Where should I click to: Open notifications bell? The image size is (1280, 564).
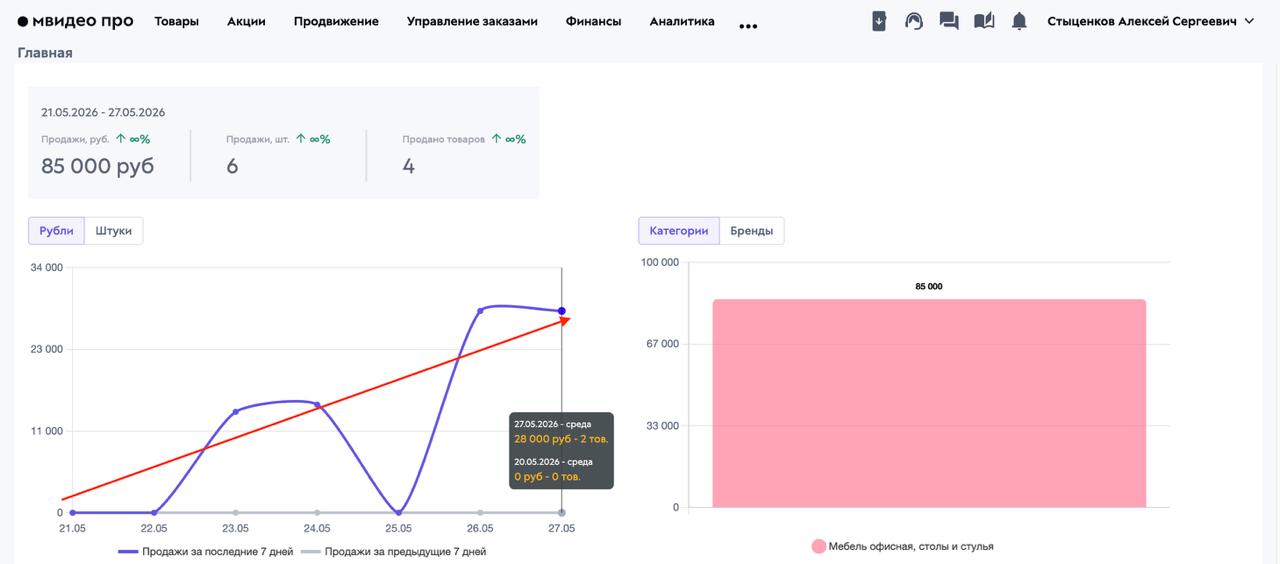[1019, 21]
